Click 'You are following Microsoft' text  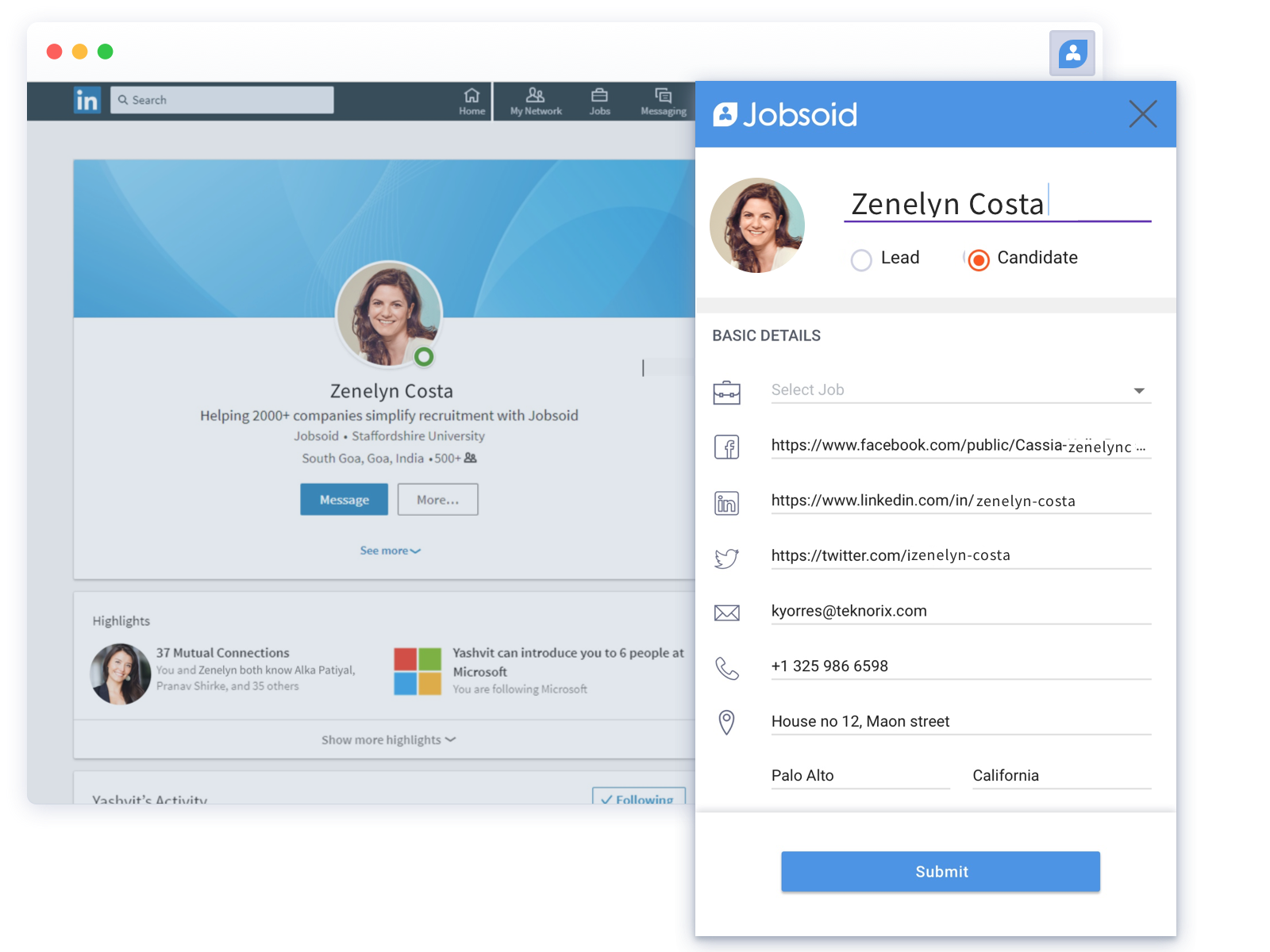pos(520,689)
